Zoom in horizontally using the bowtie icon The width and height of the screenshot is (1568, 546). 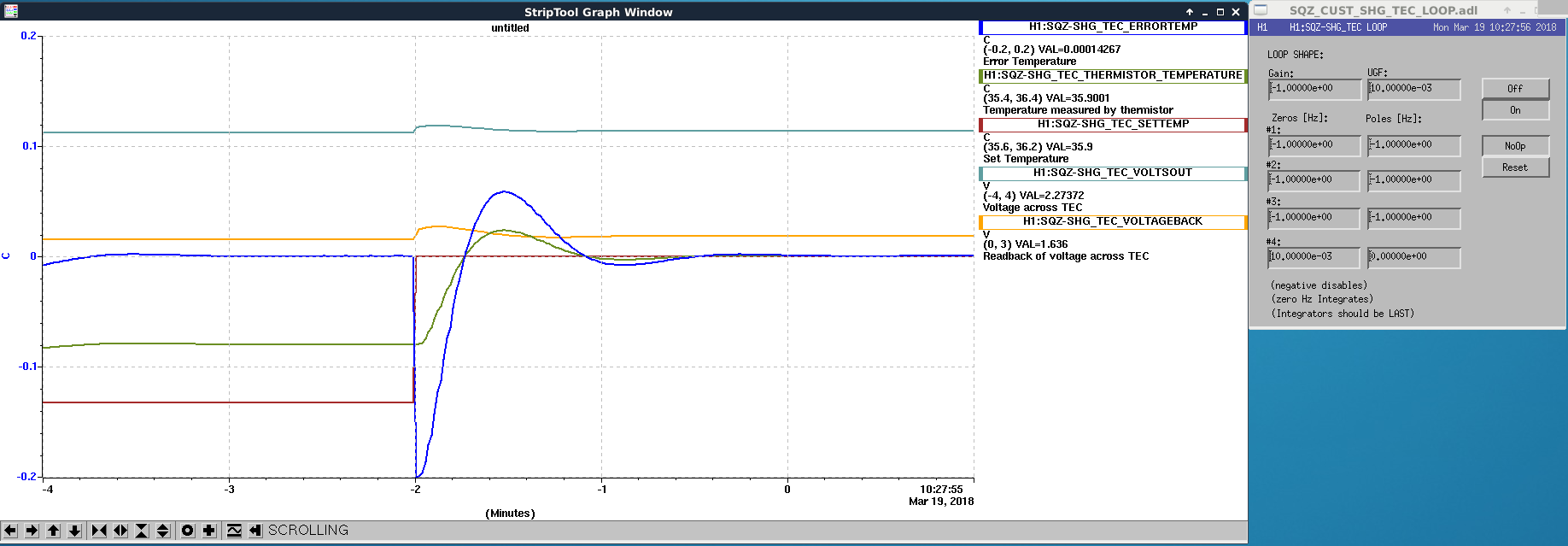click(99, 531)
